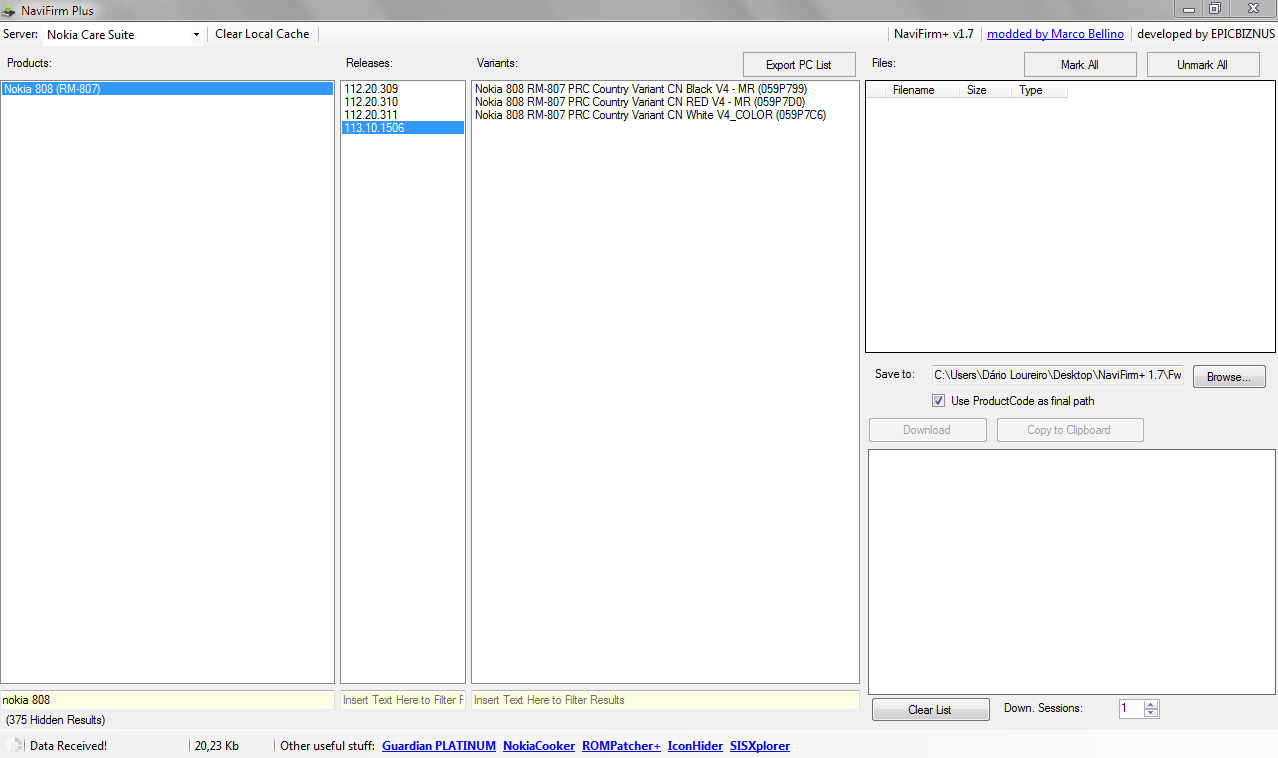Image resolution: width=1278 pixels, height=758 pixels.
Task: Click Clear Local Cache
Action: tap(262, 34)
